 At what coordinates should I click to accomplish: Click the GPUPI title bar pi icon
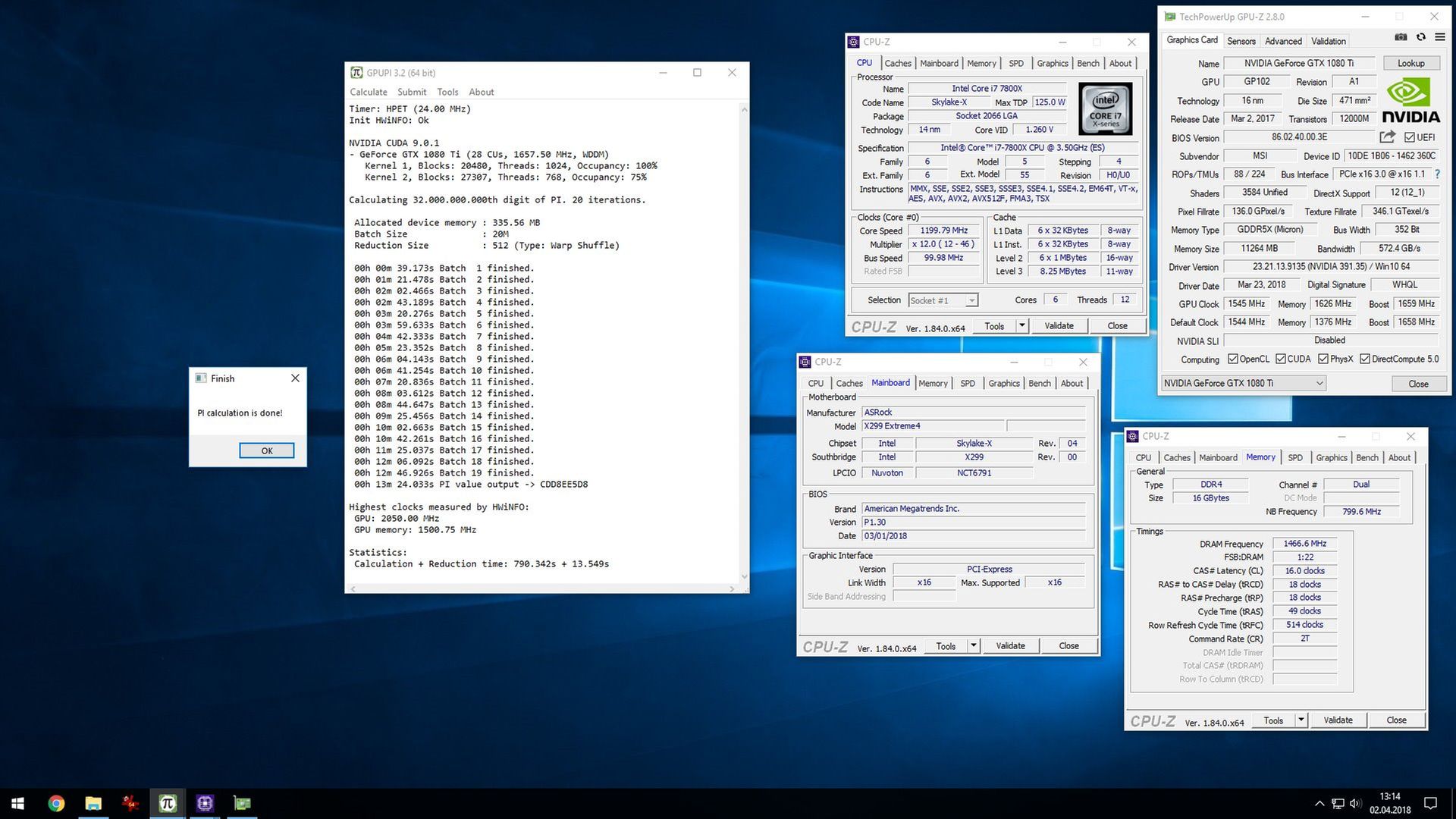[x=356, y=73]
